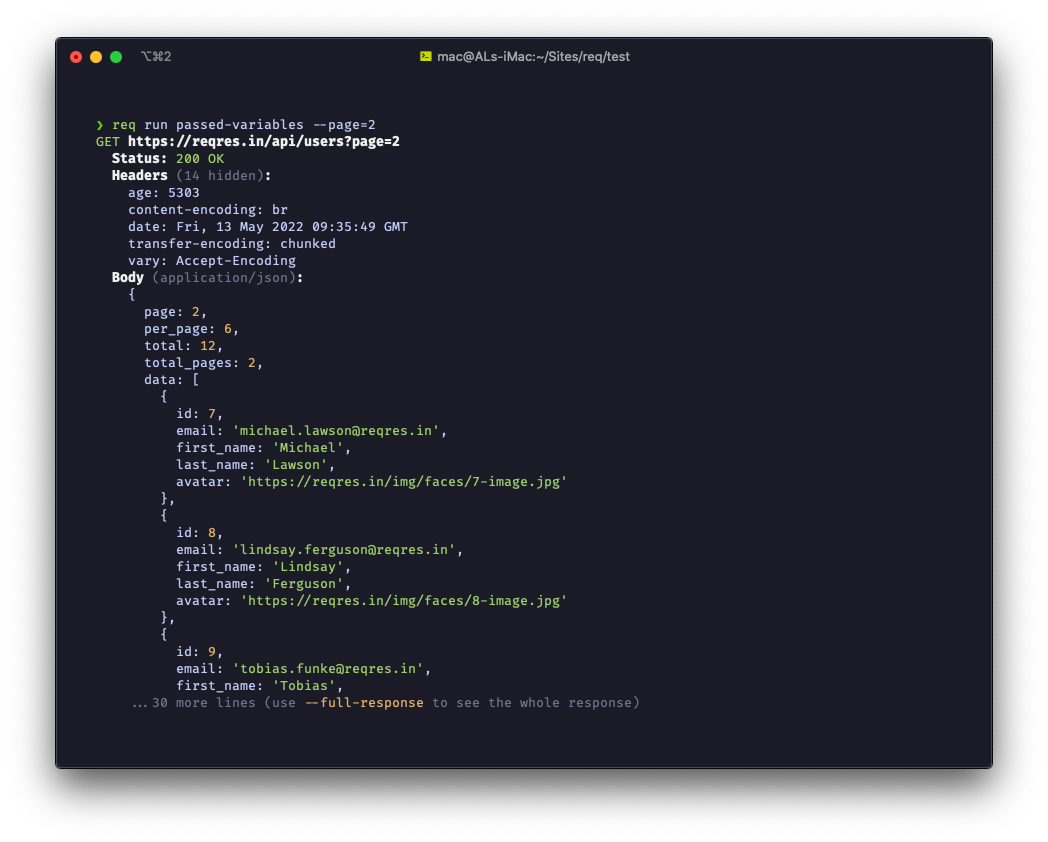The image size is (1048, 842).
Task: Click the id: 8 line
Action: (199, 533)
